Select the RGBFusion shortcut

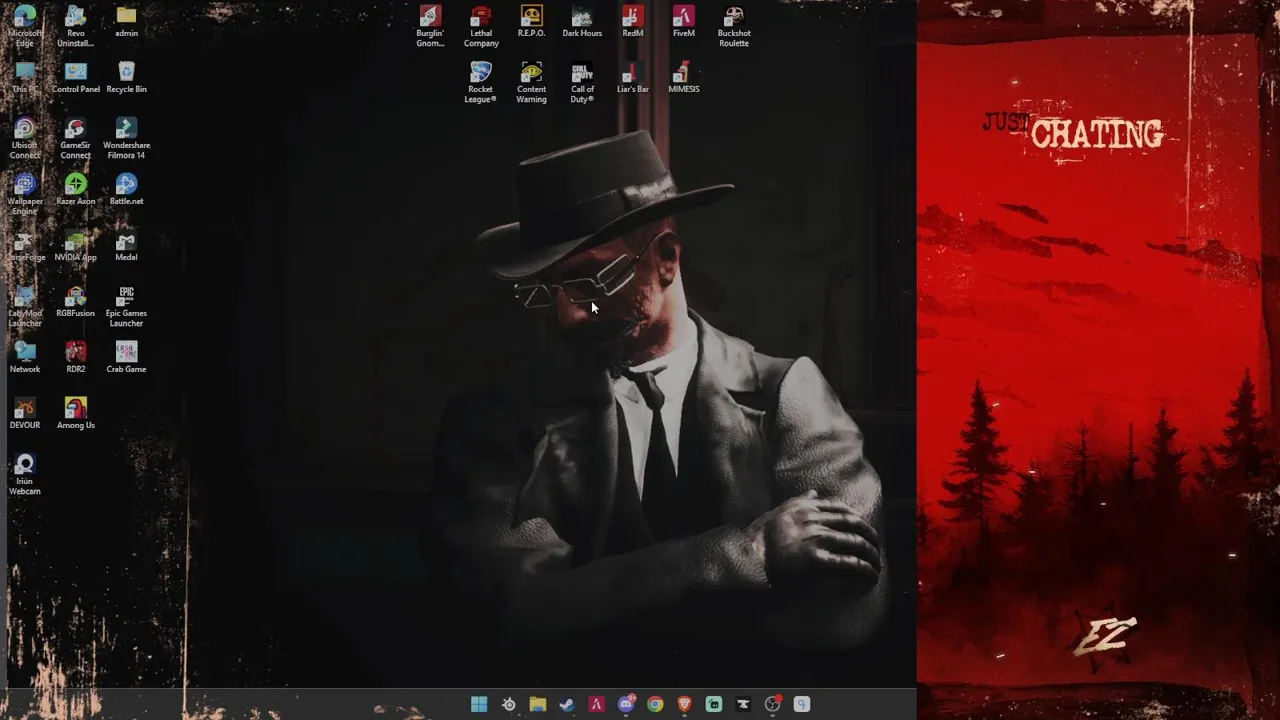tap(76, 301)
